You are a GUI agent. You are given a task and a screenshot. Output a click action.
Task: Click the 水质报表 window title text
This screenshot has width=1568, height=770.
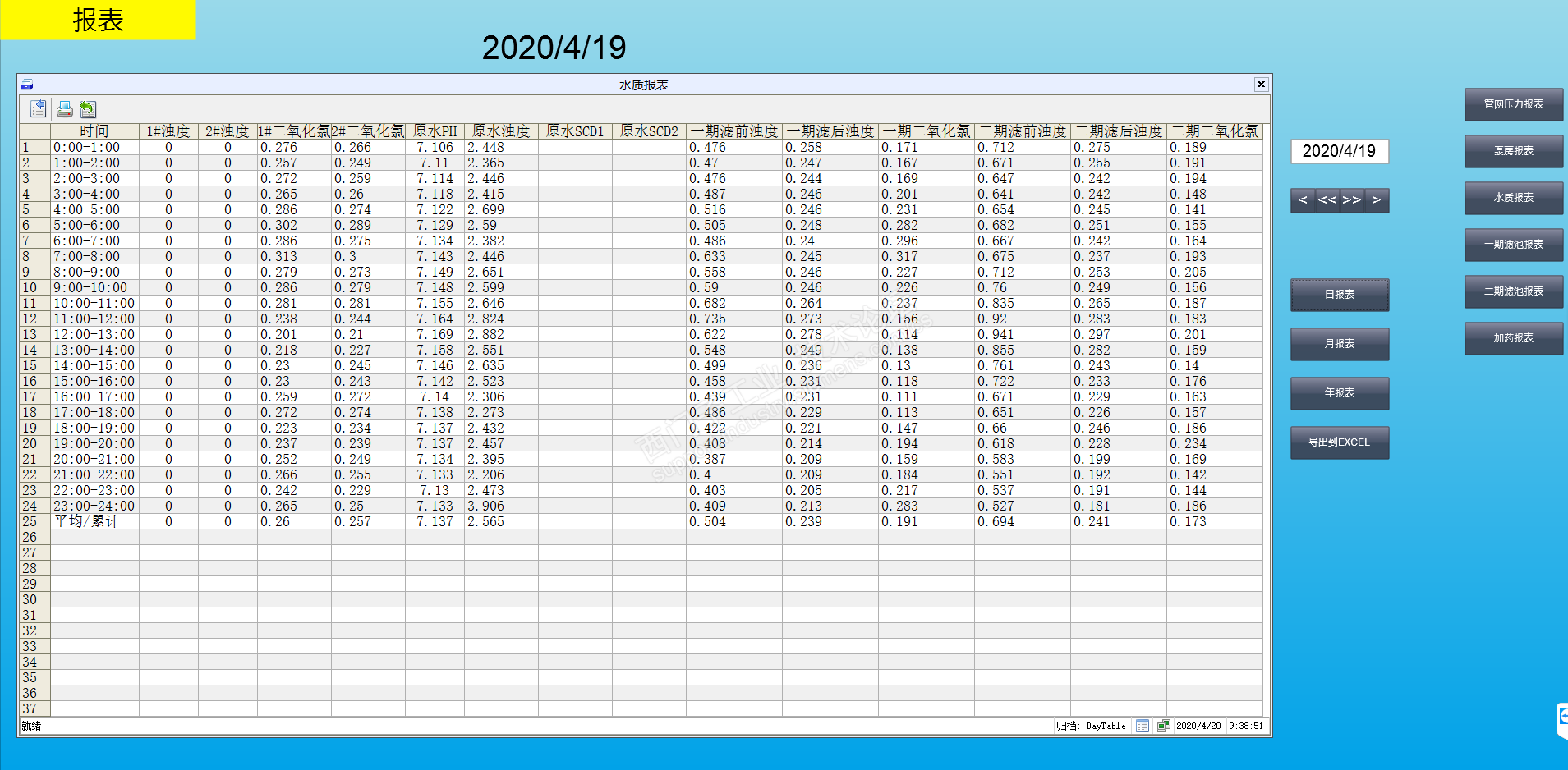(644, 85)
